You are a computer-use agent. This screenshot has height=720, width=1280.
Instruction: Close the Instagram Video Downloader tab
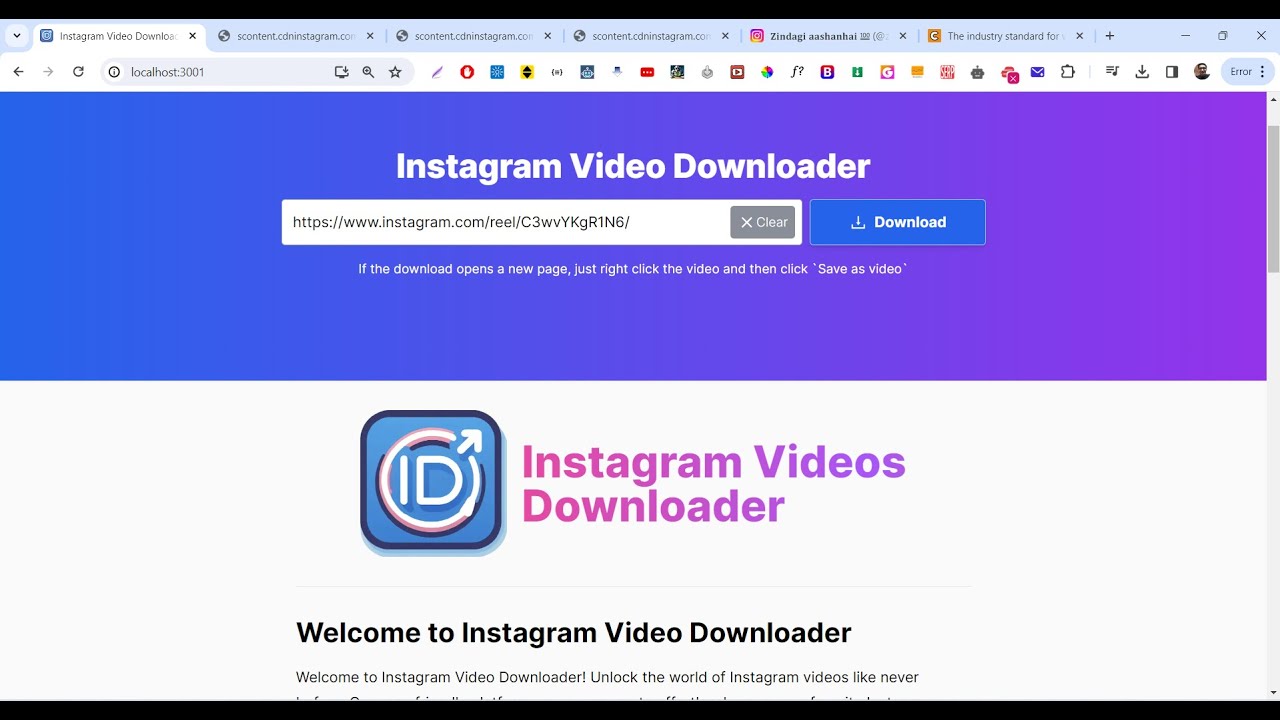coord(193,36)
